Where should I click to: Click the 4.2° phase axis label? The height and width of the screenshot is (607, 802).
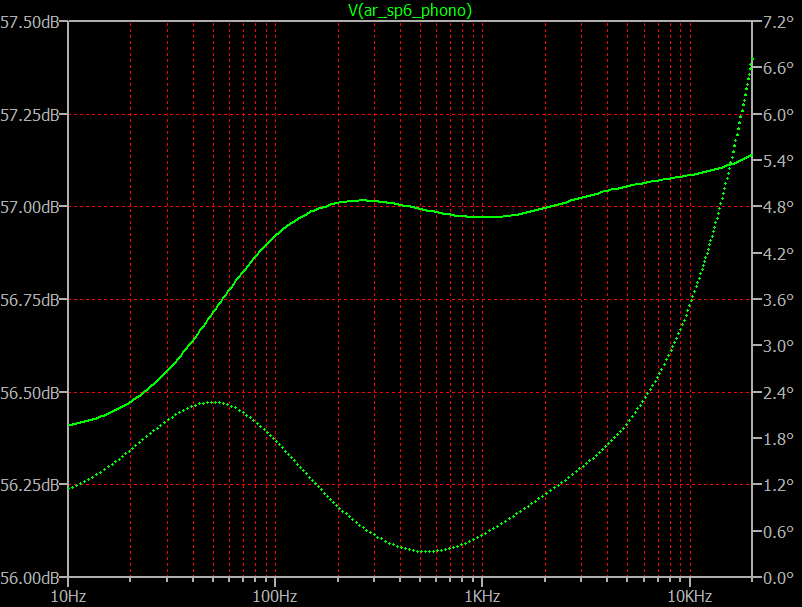click(x=778, y=254)
